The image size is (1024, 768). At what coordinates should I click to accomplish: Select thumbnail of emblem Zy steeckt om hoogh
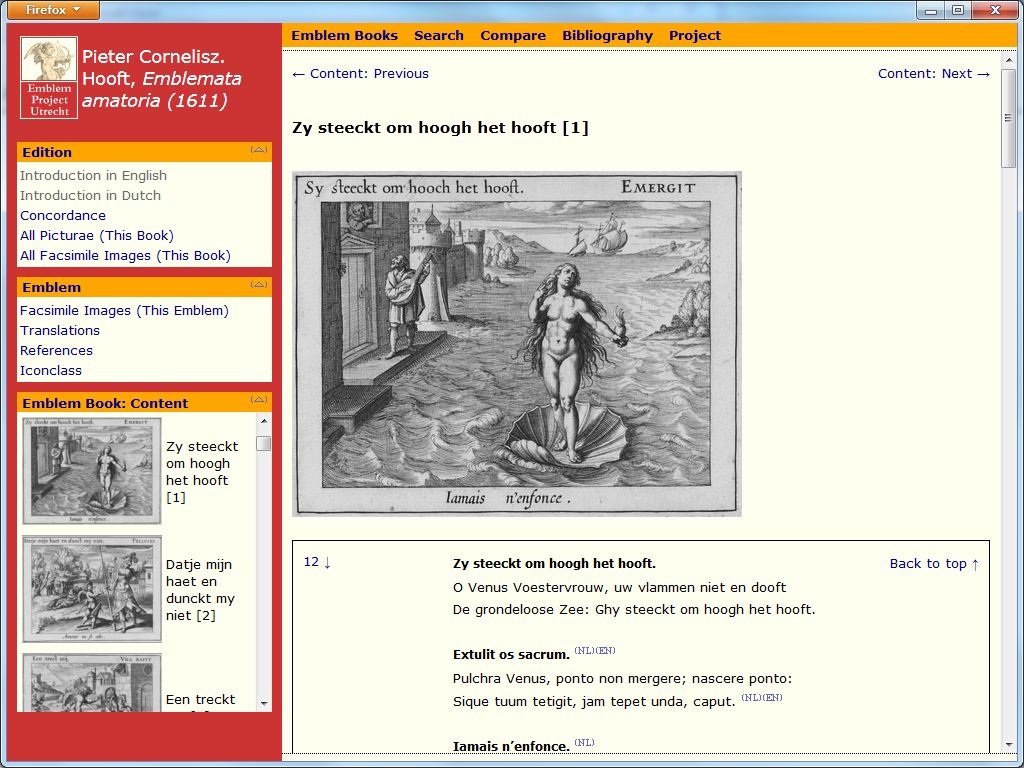[92, 471]
